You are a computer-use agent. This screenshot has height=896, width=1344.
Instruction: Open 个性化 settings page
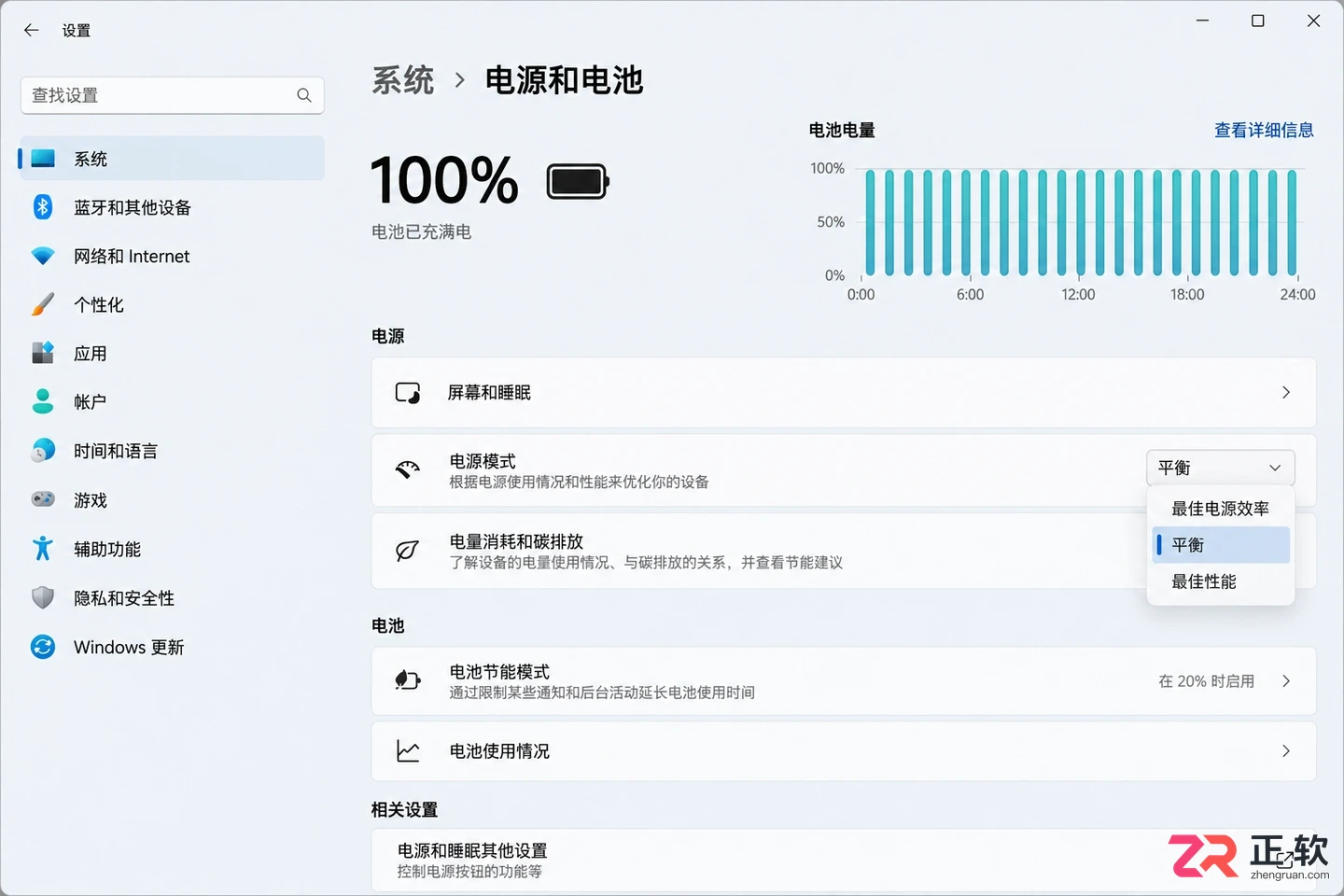(x=172, y=304)
